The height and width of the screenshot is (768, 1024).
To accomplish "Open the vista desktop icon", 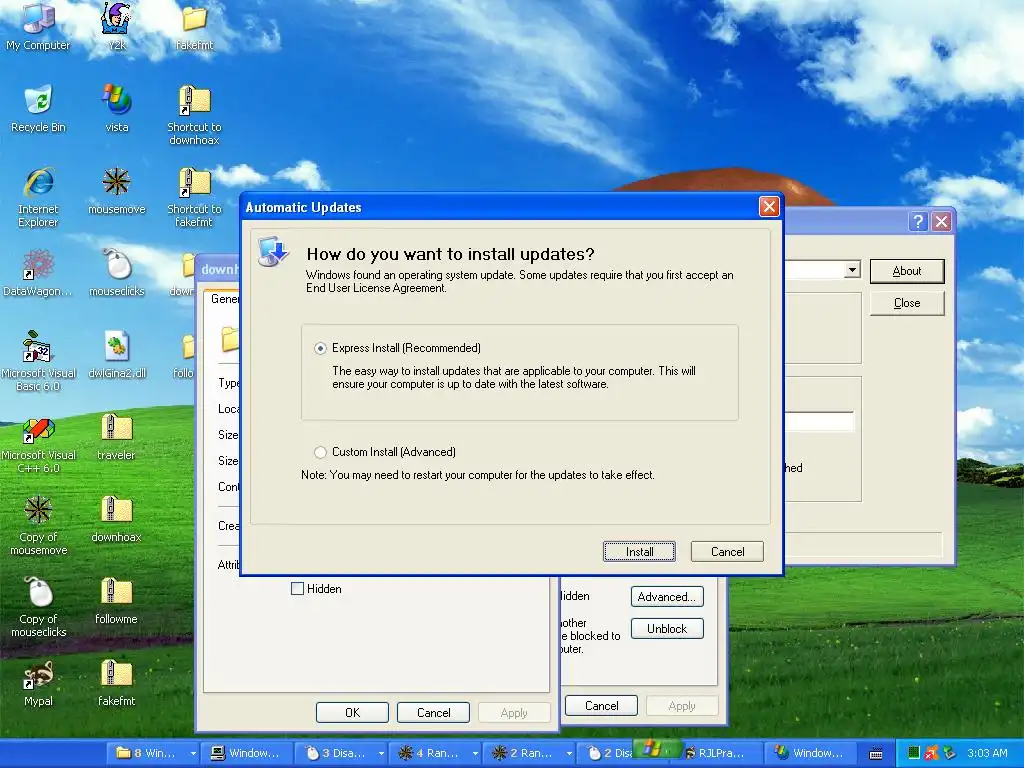I will pos(116,108).
